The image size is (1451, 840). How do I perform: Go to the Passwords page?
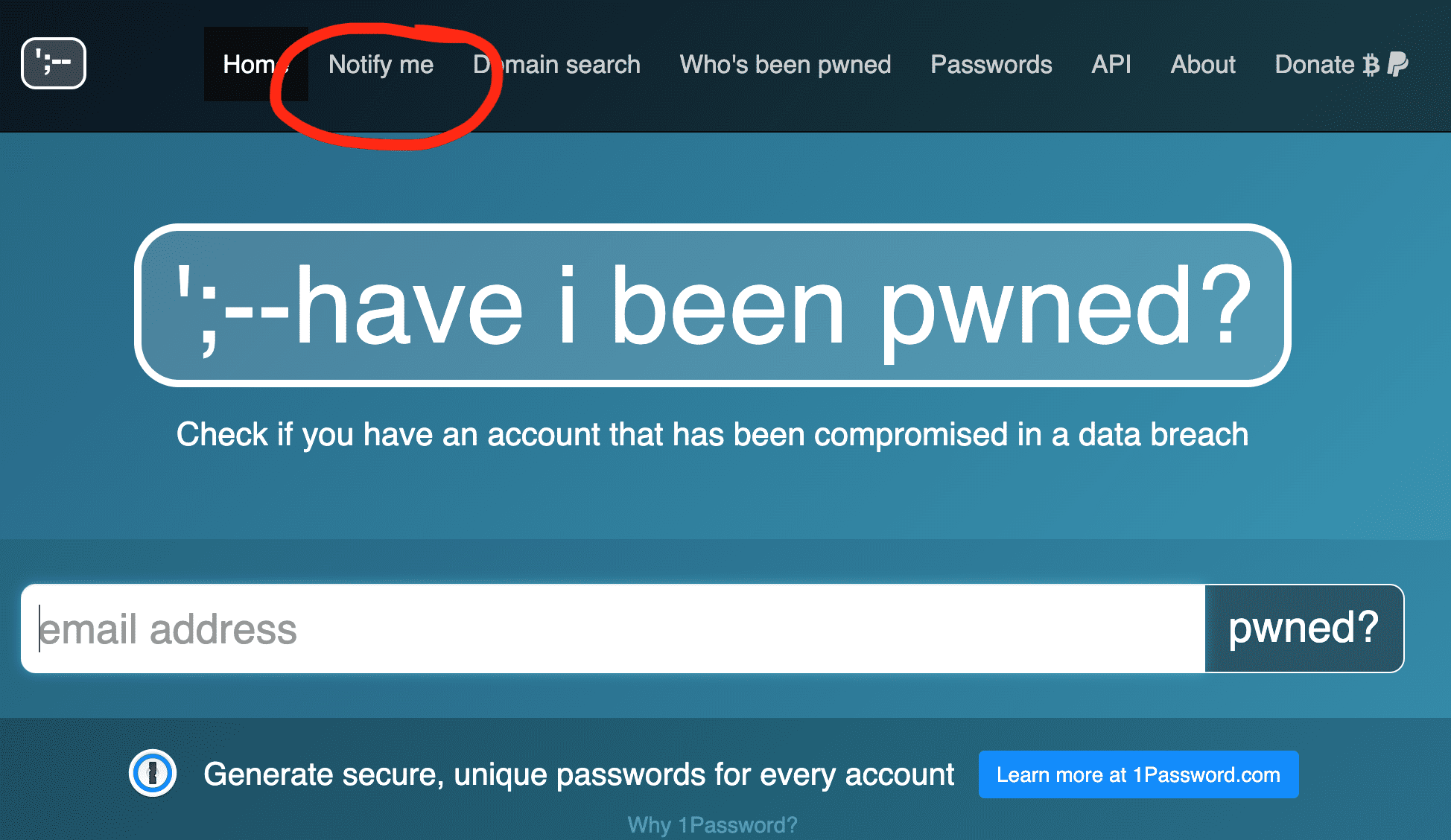click(991, 65)
